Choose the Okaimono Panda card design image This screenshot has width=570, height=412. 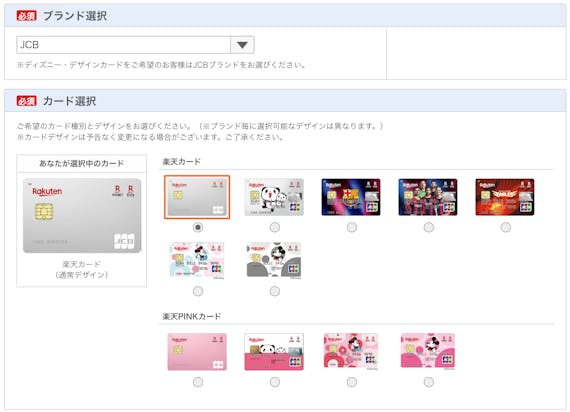[274, 197]
